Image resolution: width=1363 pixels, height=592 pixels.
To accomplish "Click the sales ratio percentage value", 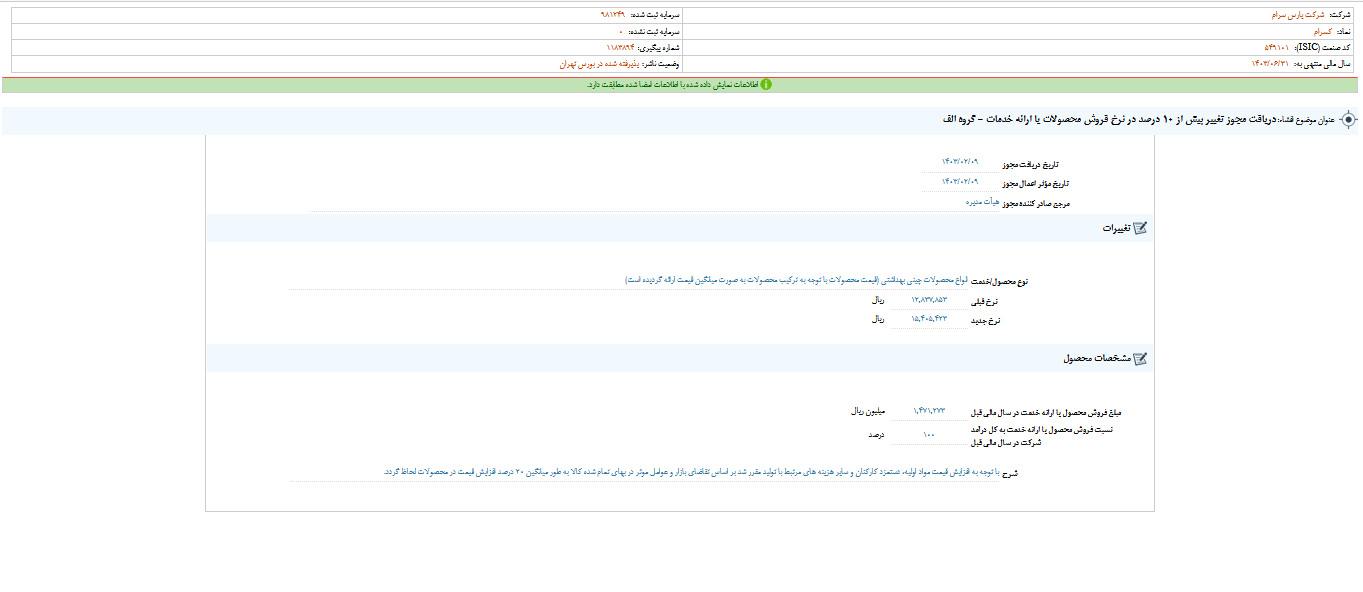I will (x=929, y=435).
